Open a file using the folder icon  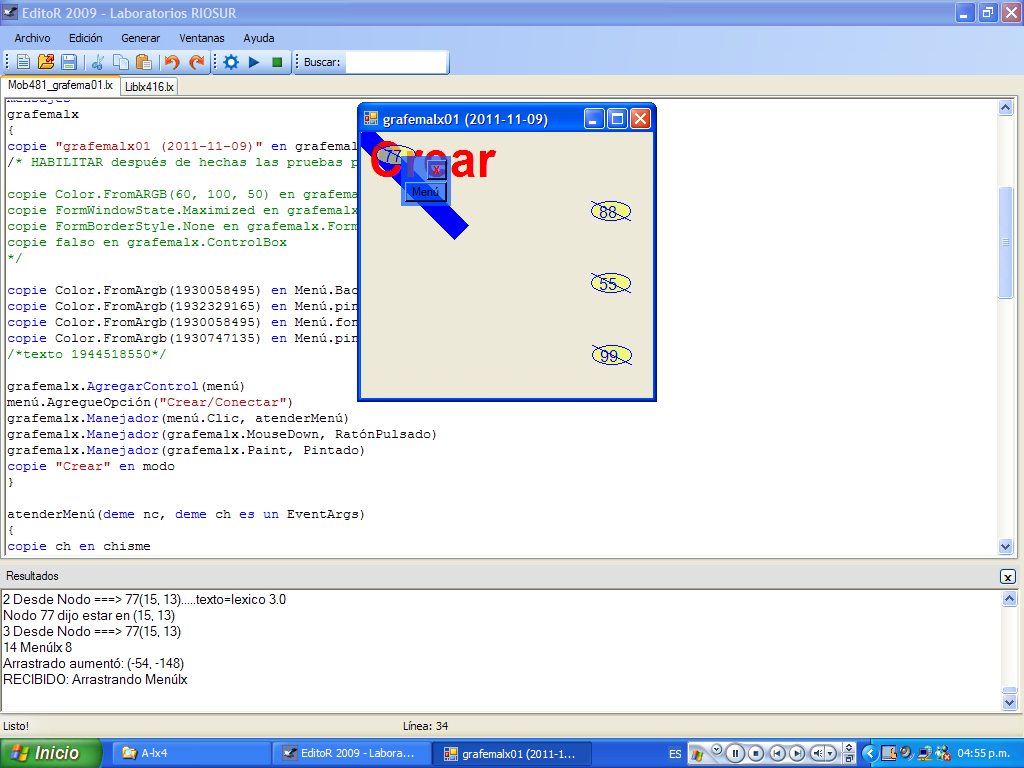[x=46, y=62]
